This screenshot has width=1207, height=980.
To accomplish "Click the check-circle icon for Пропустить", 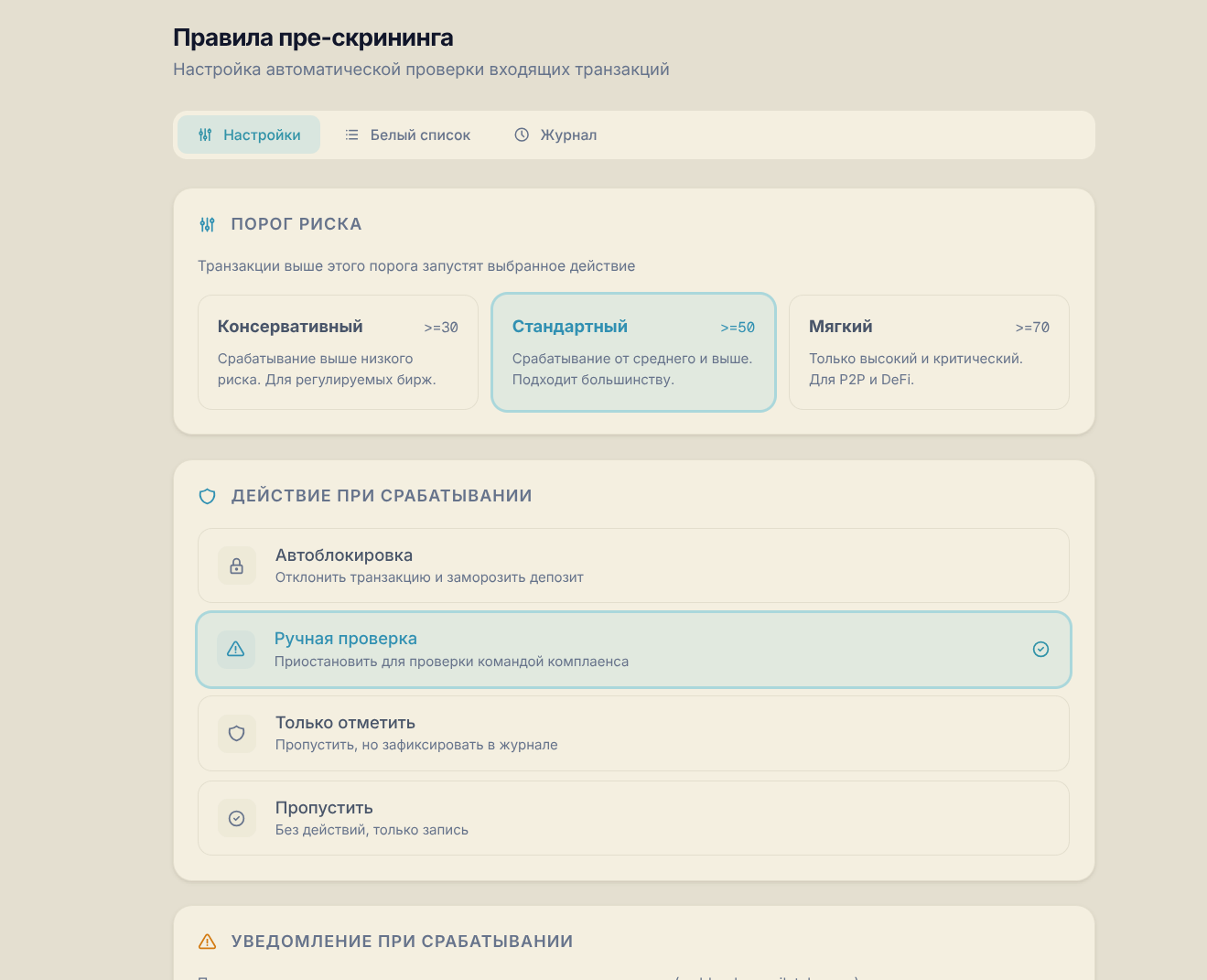I will [236, 818].
